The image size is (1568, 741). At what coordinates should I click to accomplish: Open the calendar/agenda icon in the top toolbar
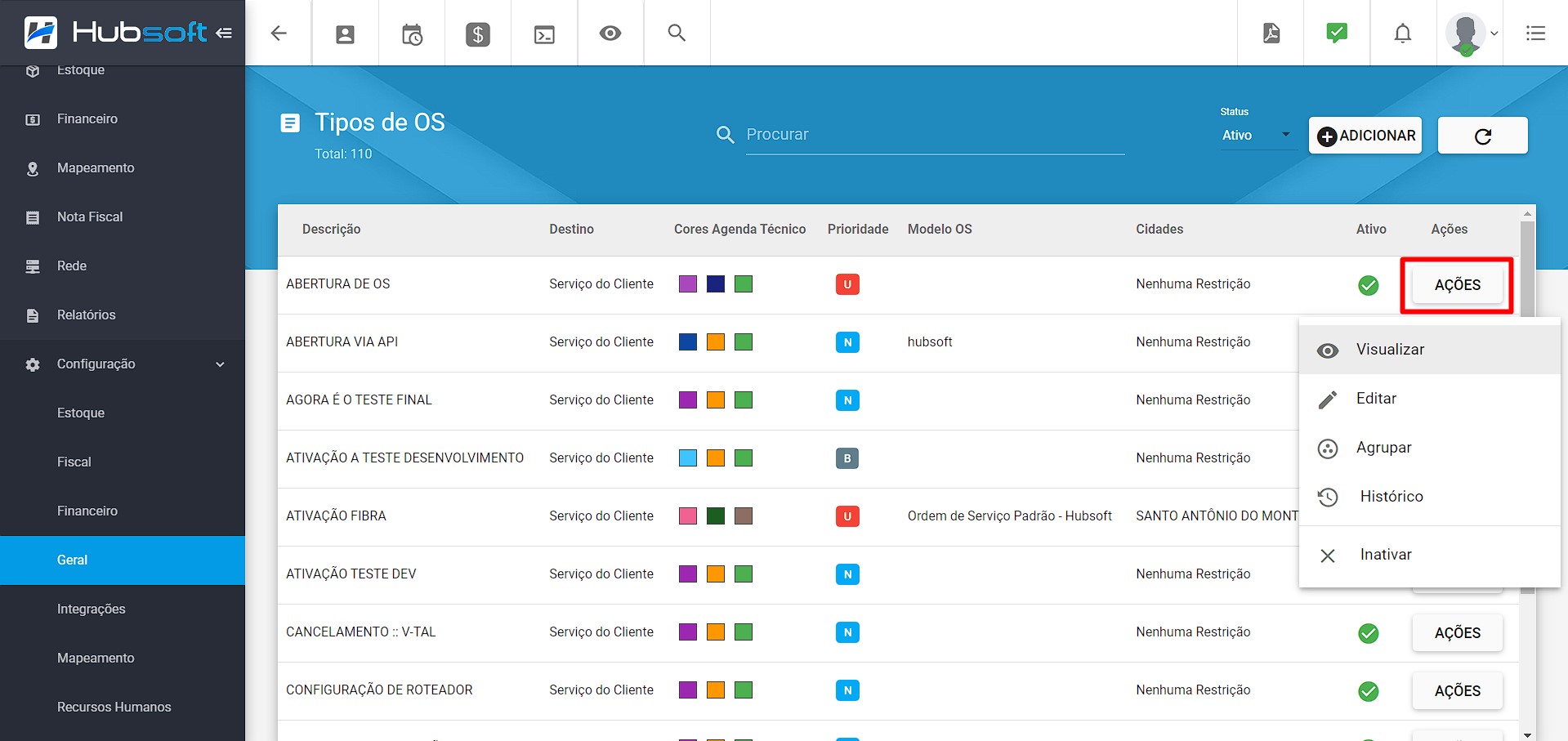click(x=411, y=33)
